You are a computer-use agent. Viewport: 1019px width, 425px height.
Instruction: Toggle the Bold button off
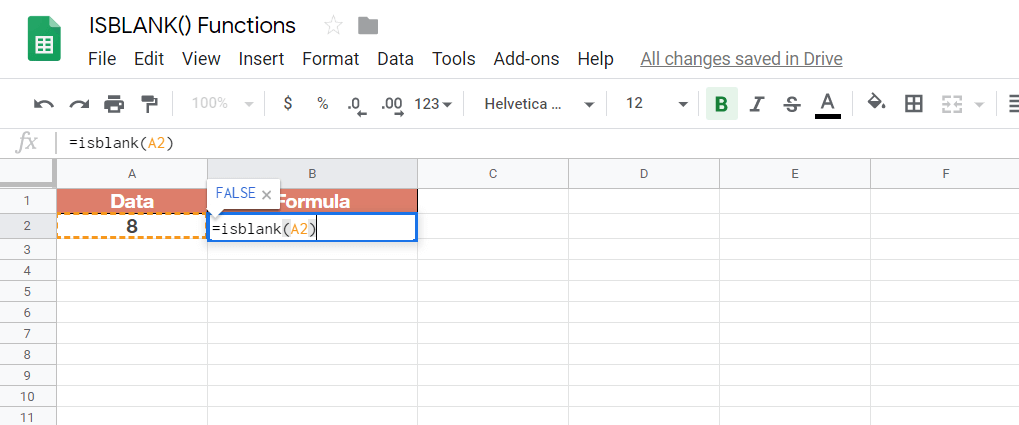pyautogui.click(x=721, y=104)
